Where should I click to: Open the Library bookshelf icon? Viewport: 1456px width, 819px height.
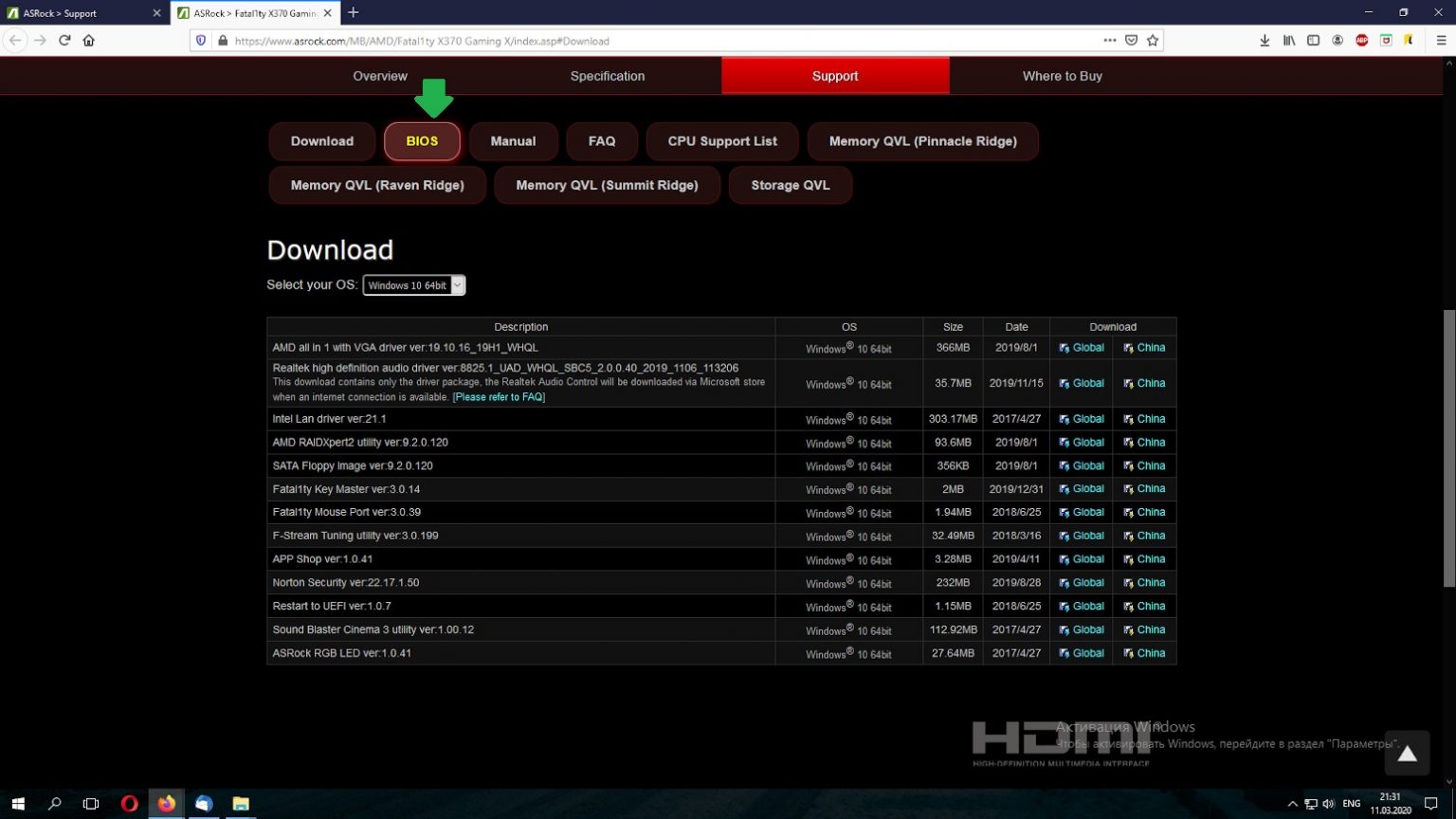[1289, 40]
